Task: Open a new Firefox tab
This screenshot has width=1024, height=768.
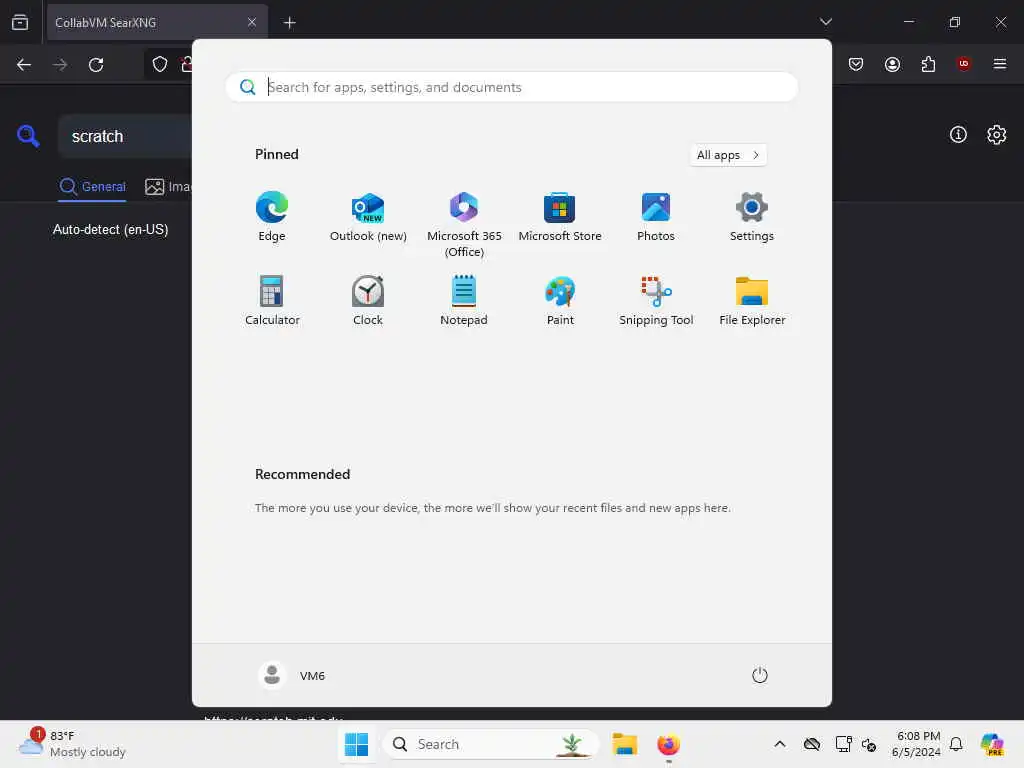Action: pos(289,23)
